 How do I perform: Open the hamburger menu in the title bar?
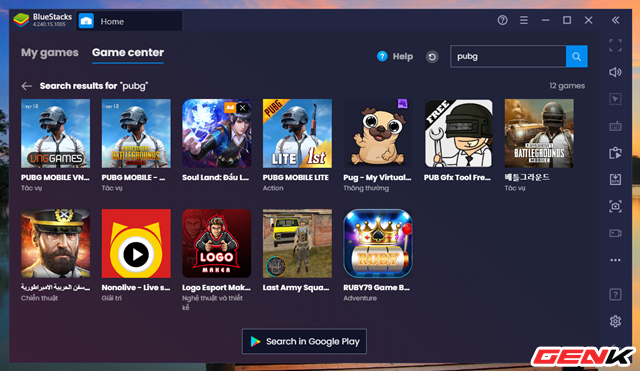tap(524, 20)
